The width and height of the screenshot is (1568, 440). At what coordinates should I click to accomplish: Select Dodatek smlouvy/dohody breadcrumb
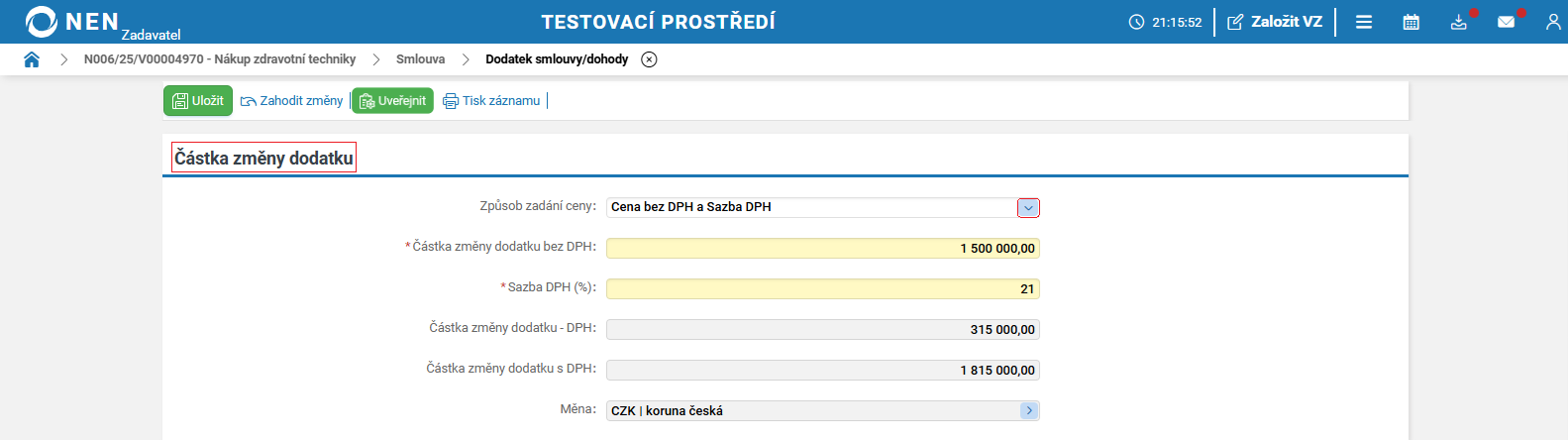tap(557, 59)
